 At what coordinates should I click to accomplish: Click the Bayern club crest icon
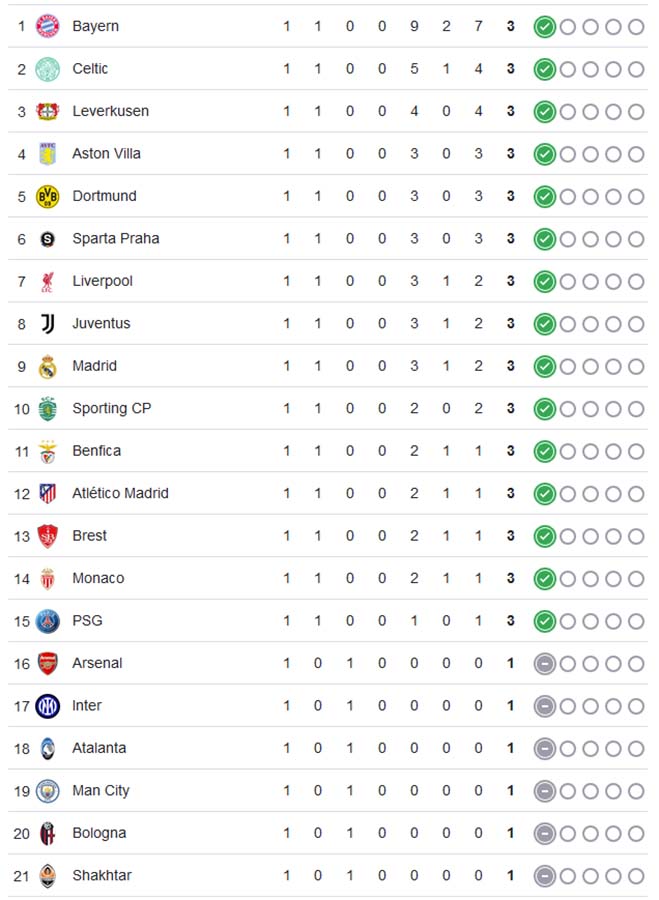tap(47, 27)
